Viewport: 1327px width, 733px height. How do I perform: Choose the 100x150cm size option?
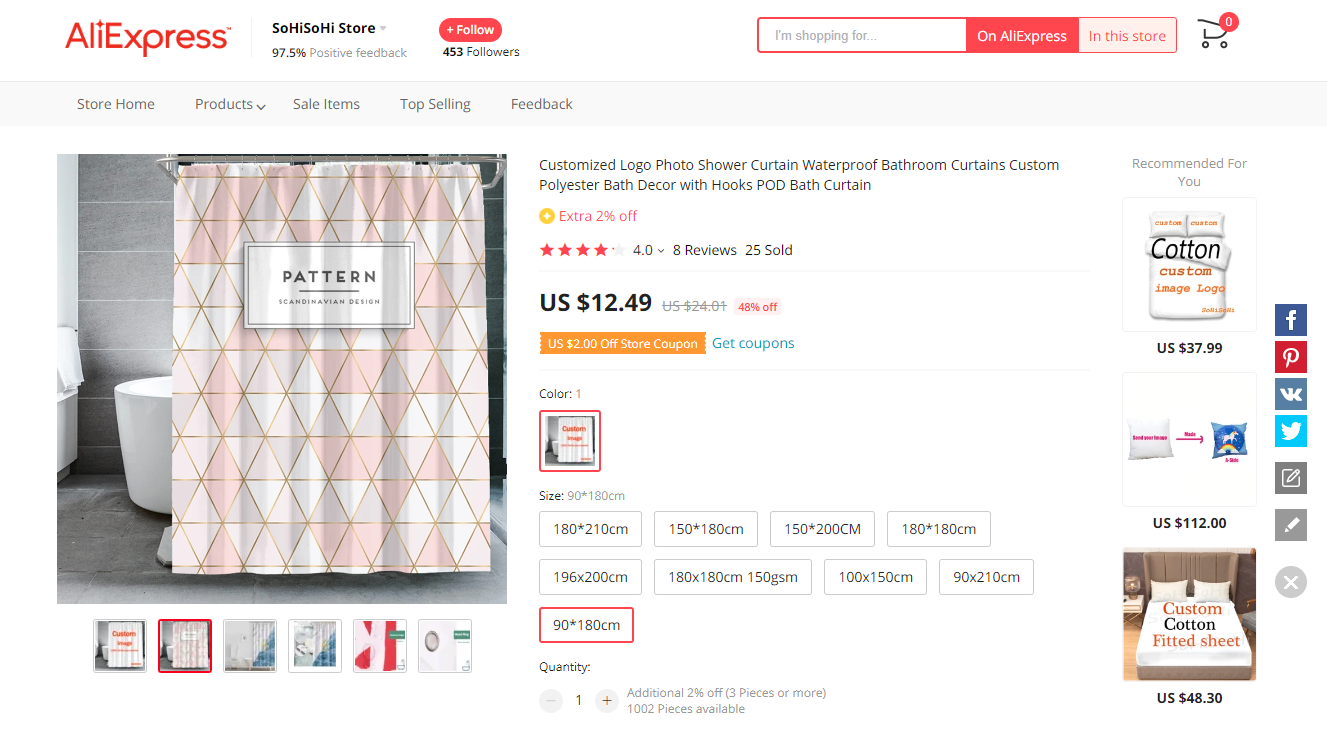[875, 577]
